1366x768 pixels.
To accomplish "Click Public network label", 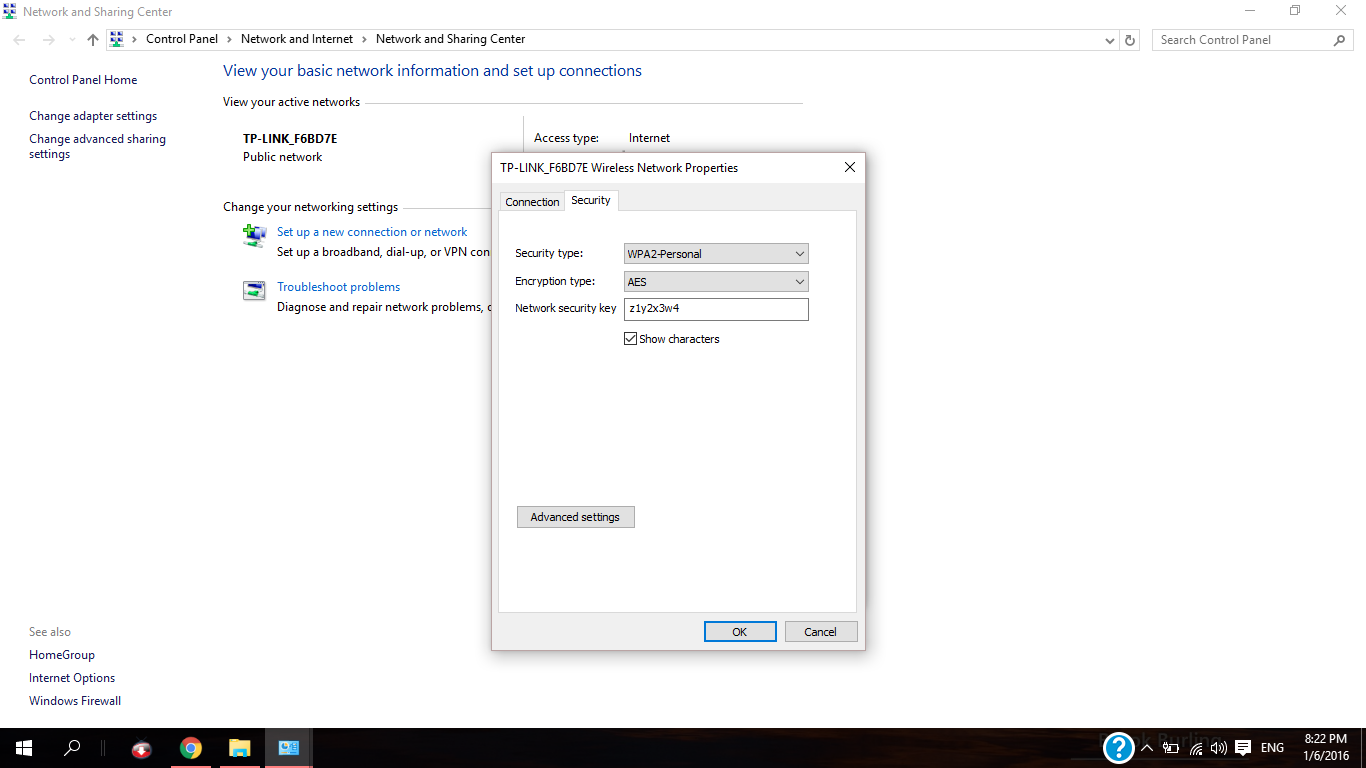I will (283, 157).
